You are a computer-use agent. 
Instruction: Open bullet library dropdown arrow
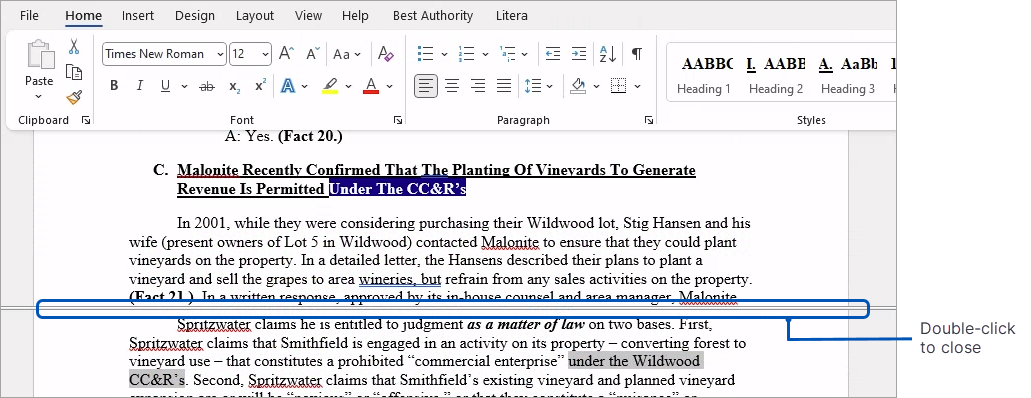(444, 54)
